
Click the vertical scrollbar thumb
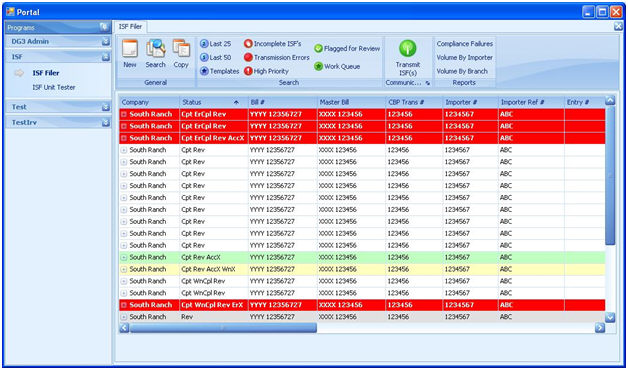pos(610,175)
